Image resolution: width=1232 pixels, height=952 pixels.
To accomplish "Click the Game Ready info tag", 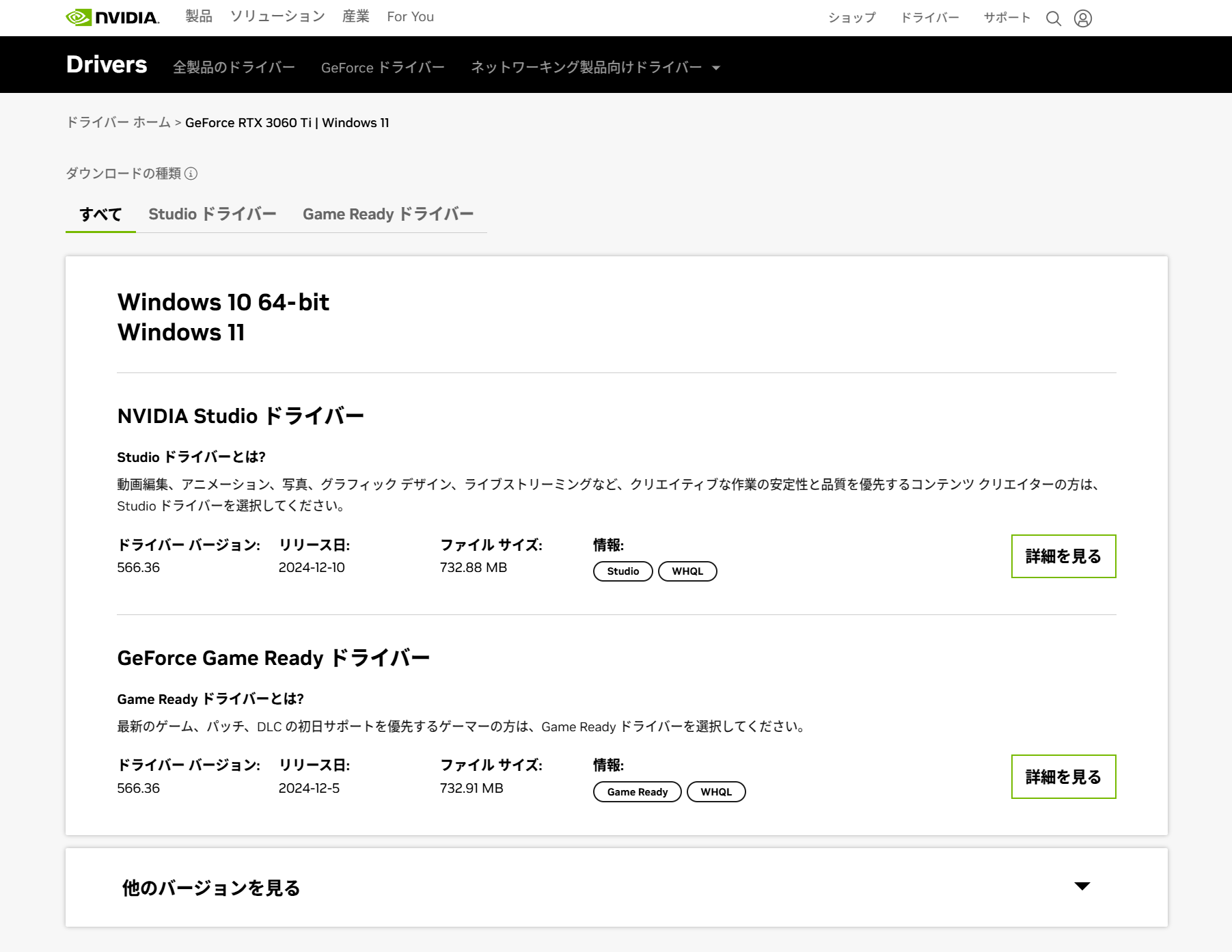I will click(x=638, y=792).
